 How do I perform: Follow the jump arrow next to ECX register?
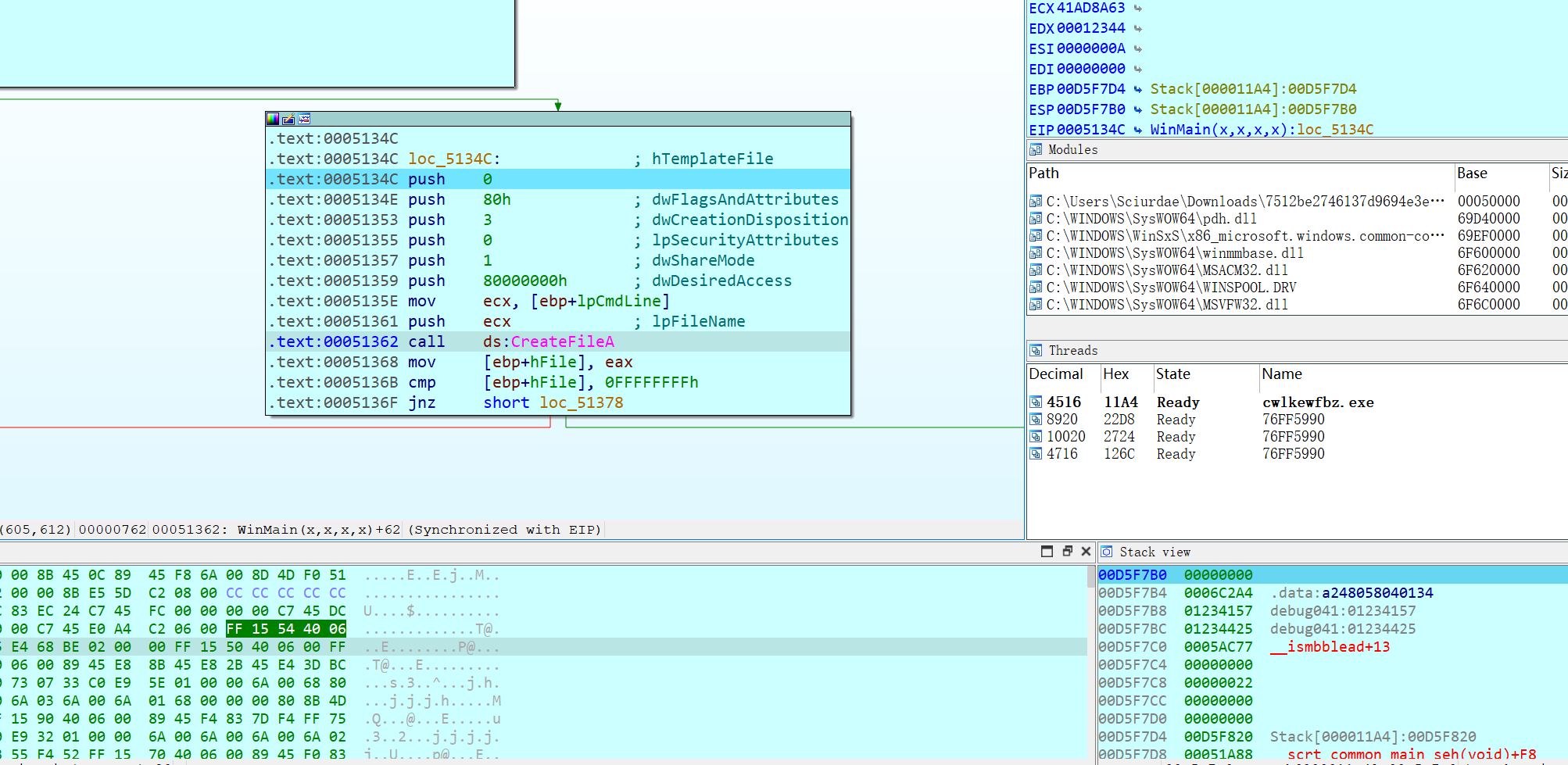tap(1138, 9)
